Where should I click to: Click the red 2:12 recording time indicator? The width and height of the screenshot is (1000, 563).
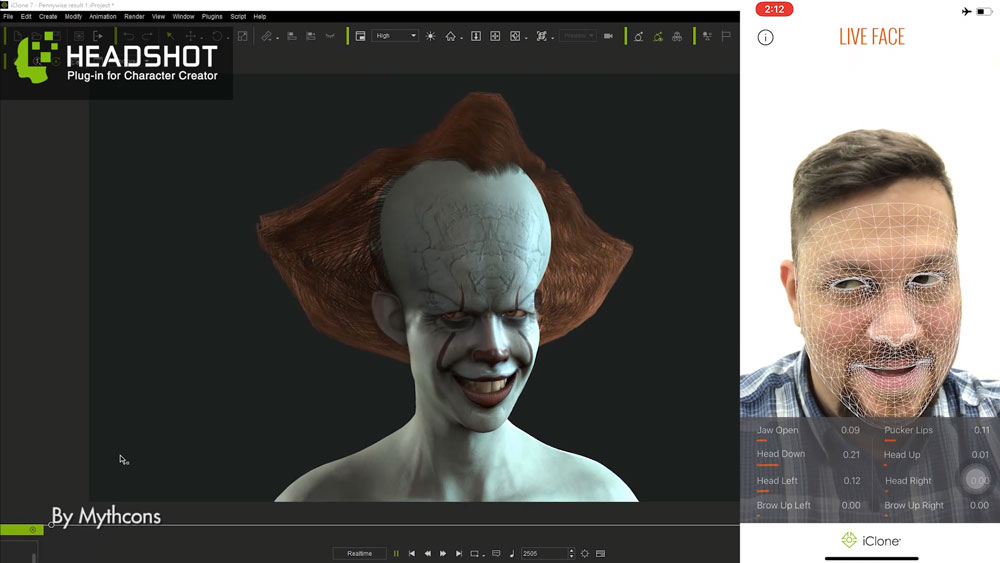tap(774, 9)
